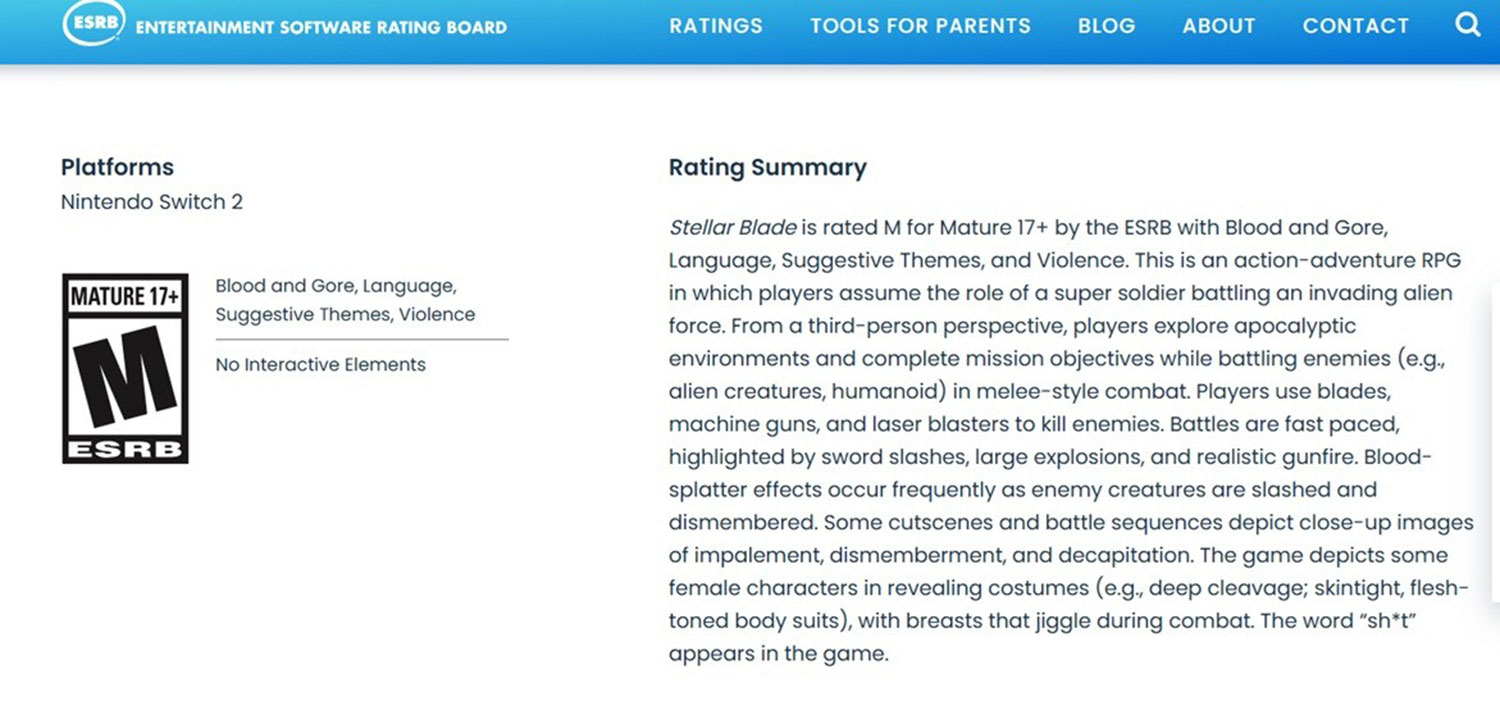Click the ESRB label at badge bottom
This screenshot has width=1500, height=701.
(125, 449)
